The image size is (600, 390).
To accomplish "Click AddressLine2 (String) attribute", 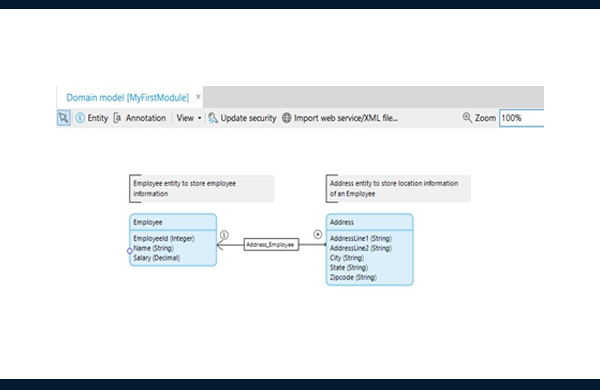I will pyautogui.click(x=361, y=248).
